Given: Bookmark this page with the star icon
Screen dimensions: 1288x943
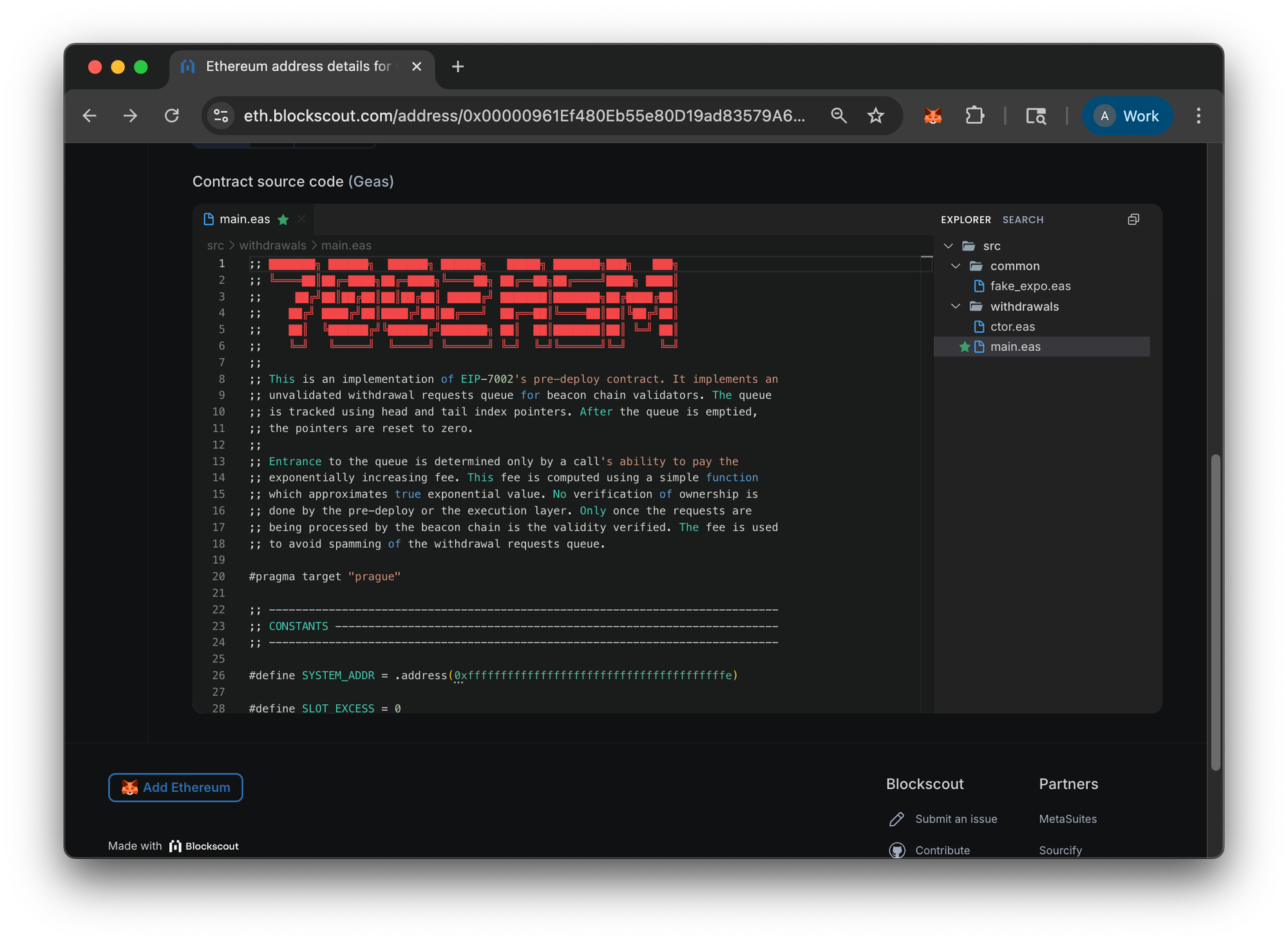Looking at the screenshot, I should pos(875,116).
